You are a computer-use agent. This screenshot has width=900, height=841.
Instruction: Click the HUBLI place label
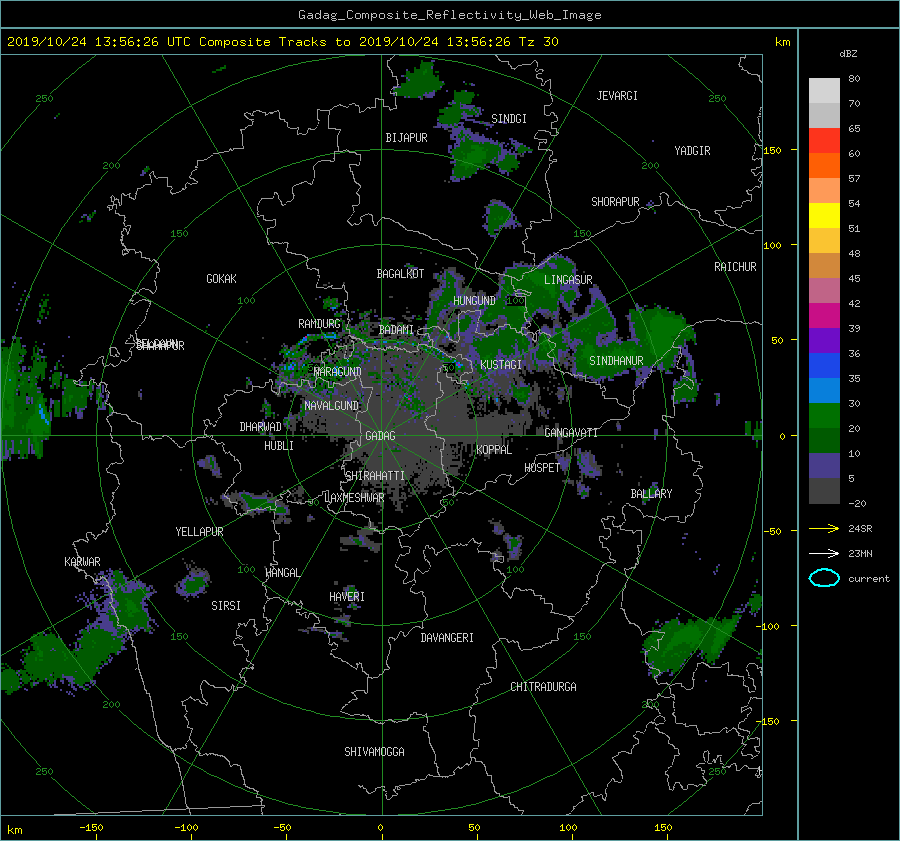pyautogui.click(x=279, y=445)
